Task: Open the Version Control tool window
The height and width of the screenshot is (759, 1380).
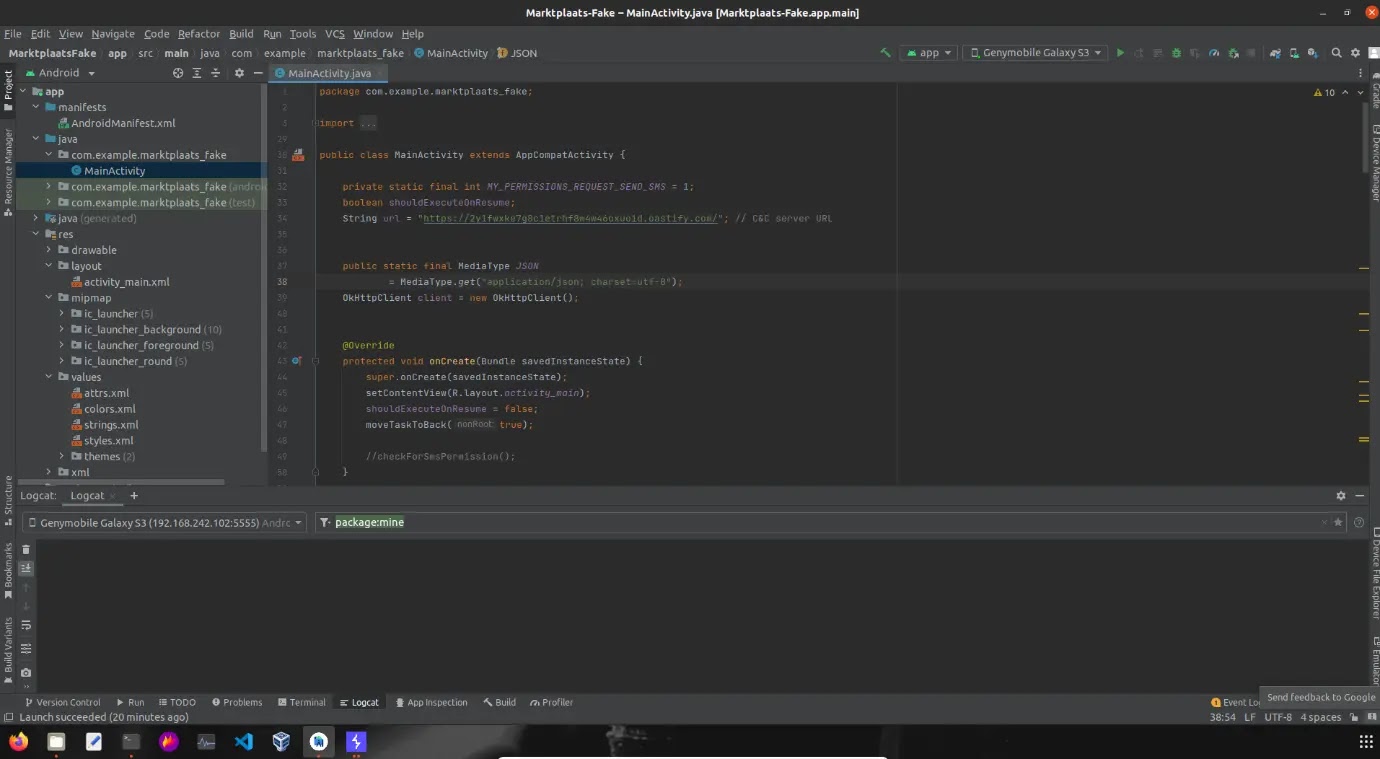Action: coord(62,702)
